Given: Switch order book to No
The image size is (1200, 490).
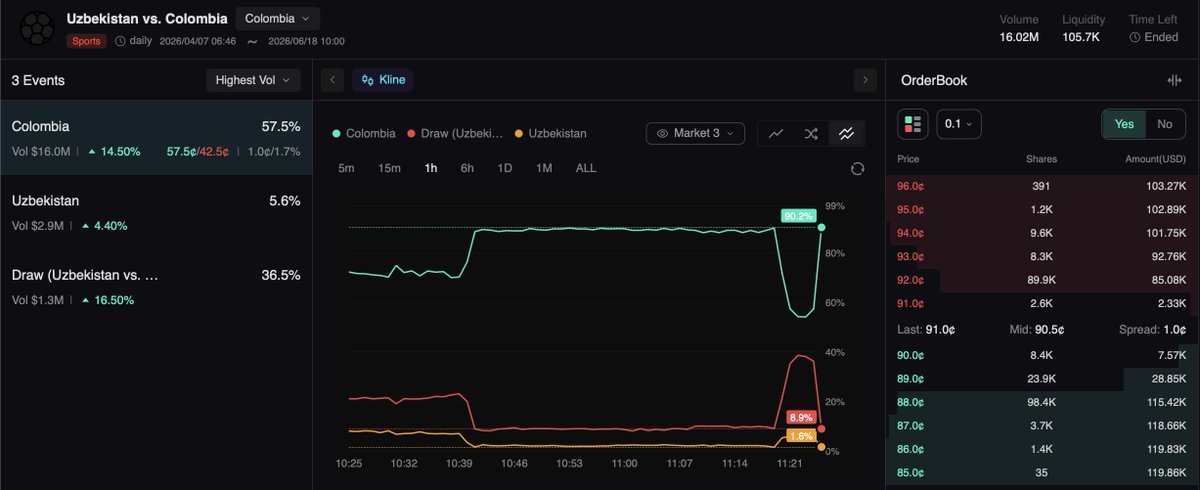Looking at the screenshot, I should coord(1164,124).
